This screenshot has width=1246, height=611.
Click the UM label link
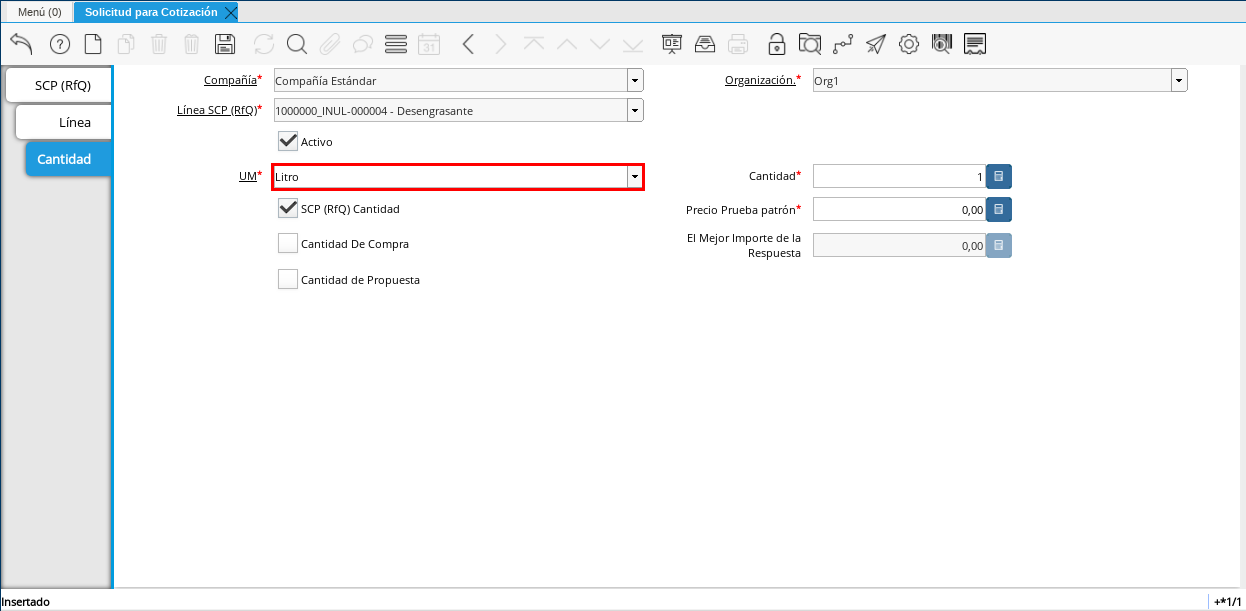tap(248, 176)
